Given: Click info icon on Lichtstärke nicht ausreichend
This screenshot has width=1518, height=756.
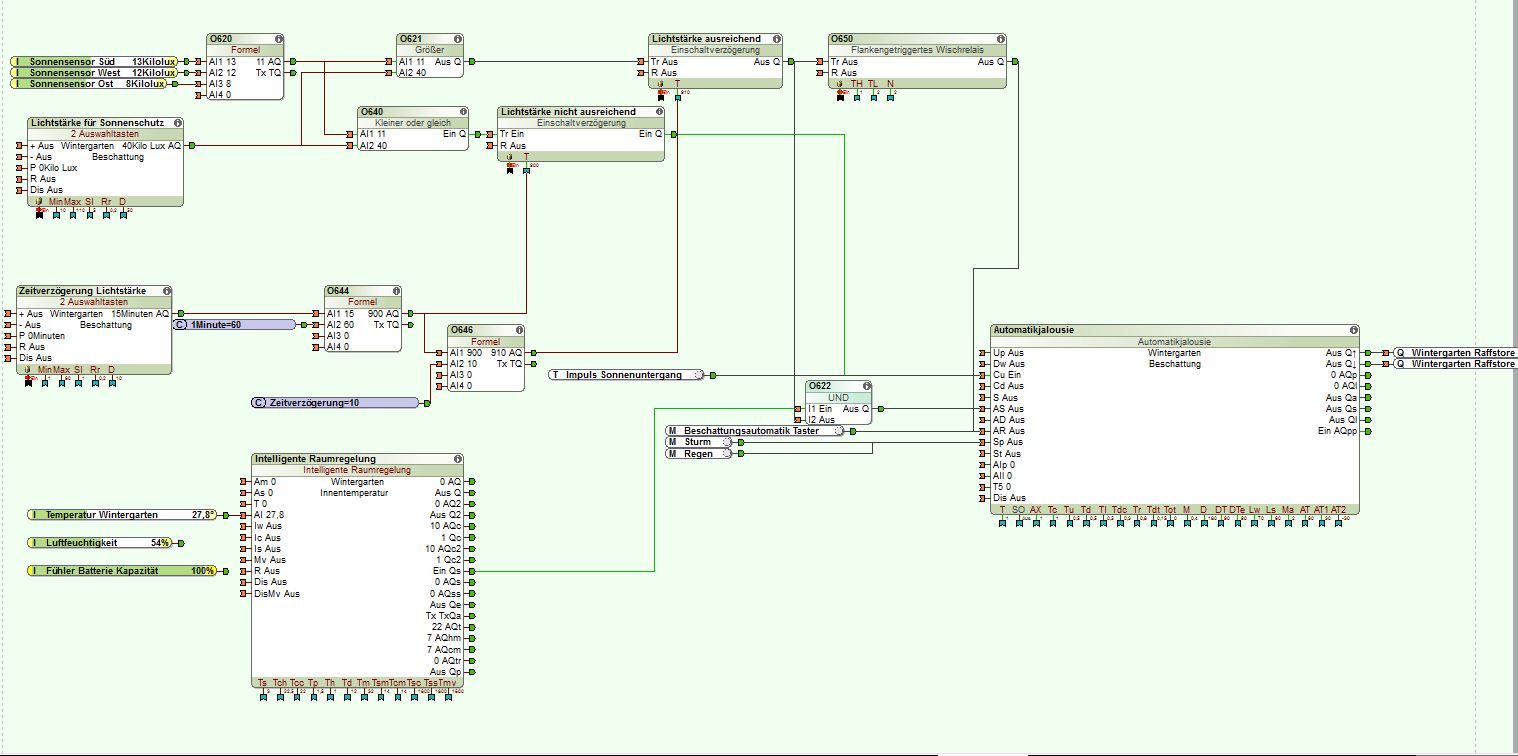Looking at the screenshot, I should point(657,111).
